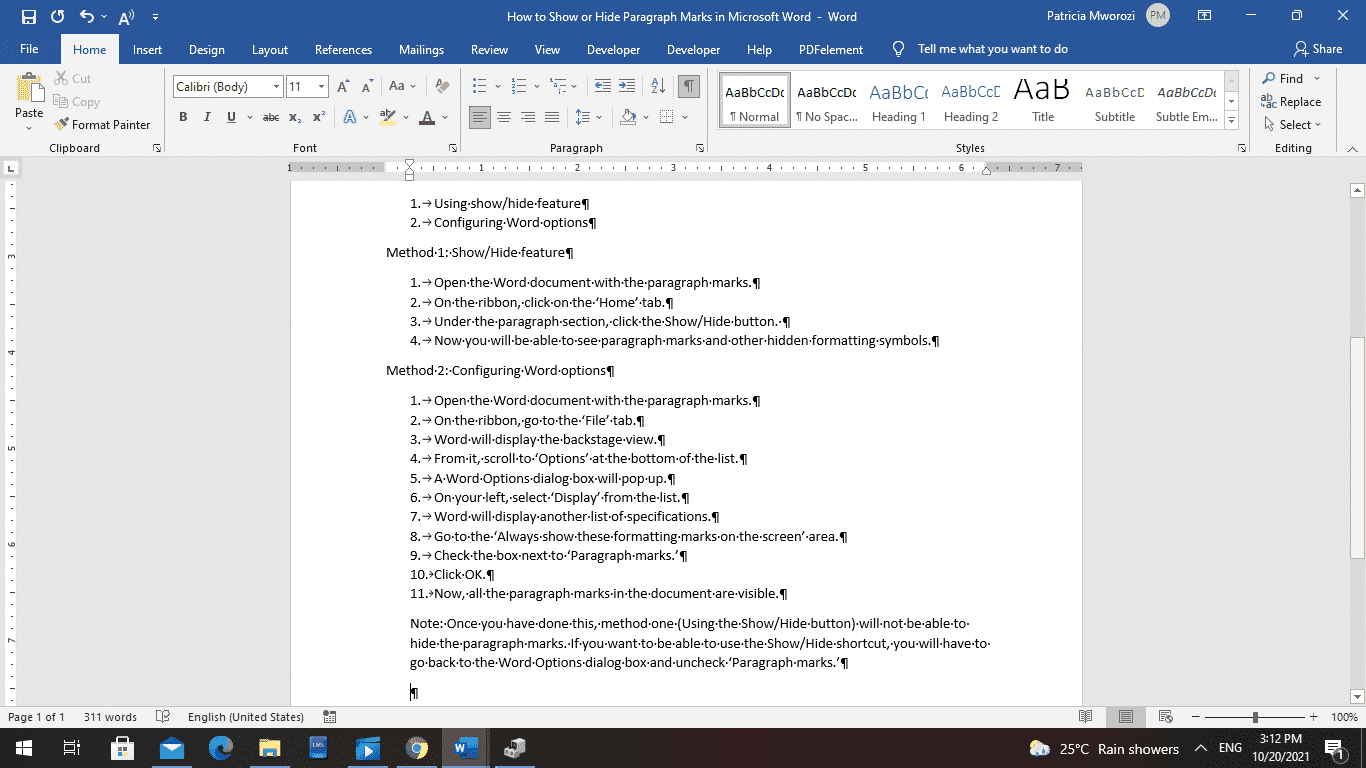Click the Save icon in title bar
The image size is (1366, 768).
(x=28, y=17)
